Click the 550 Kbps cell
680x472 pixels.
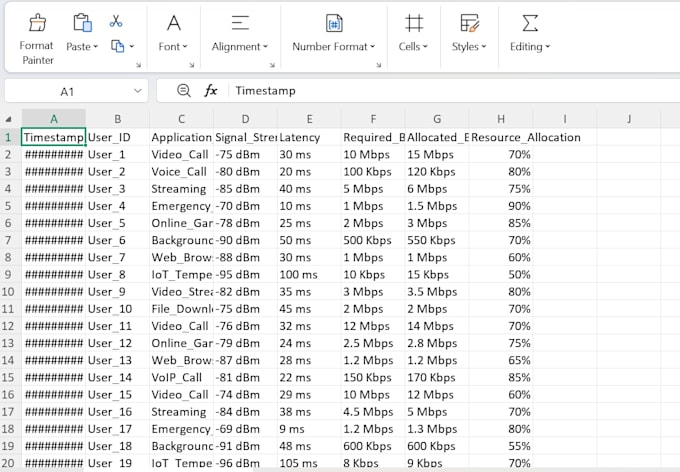pyautogui.click(x=437, y=240)
